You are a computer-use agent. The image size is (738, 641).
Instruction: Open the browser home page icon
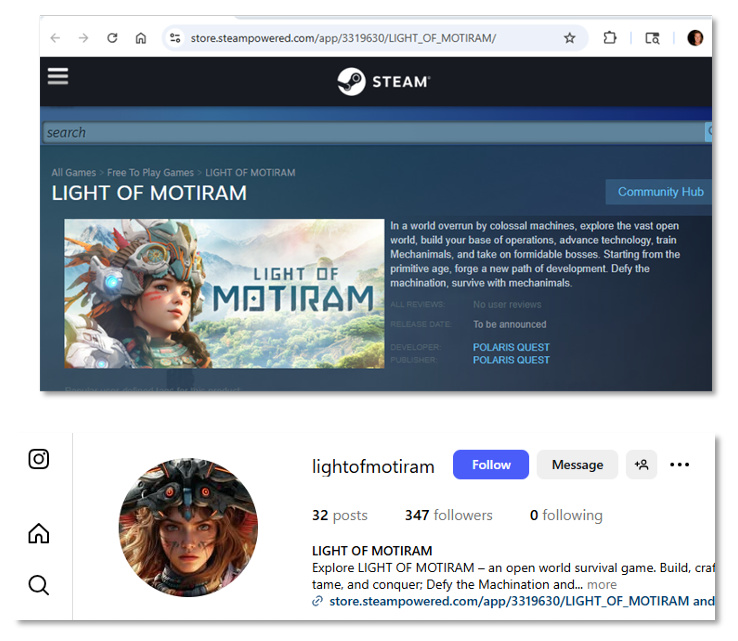coord(141,38)
